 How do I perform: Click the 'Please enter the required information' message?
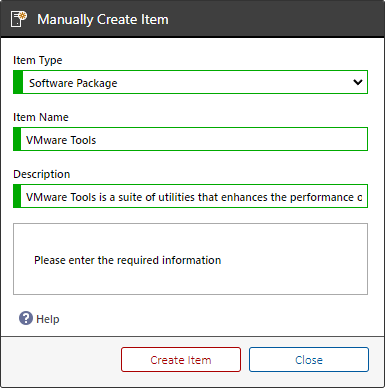point(127,260)
